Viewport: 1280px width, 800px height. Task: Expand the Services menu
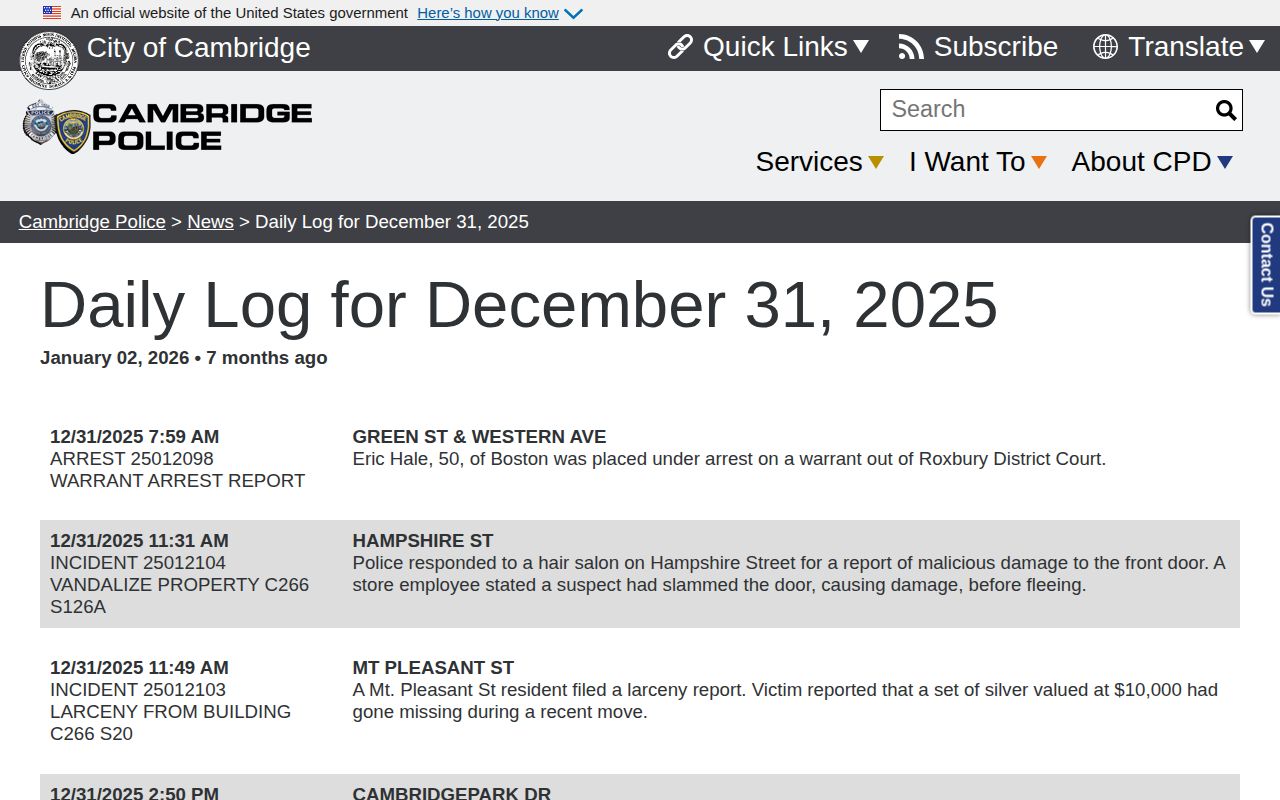pyautogui.click(x=820, y=162)
